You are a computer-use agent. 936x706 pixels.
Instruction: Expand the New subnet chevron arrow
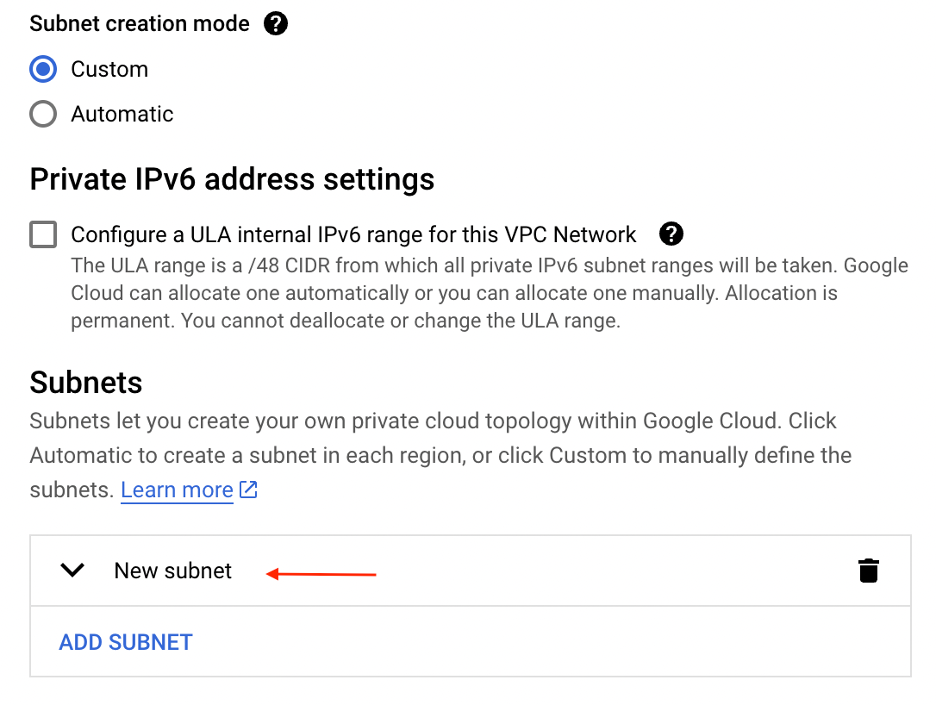pos(72,571)
